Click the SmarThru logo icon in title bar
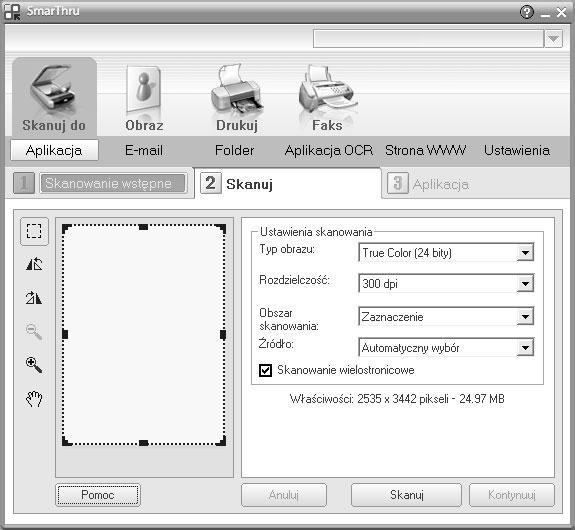 12,12
